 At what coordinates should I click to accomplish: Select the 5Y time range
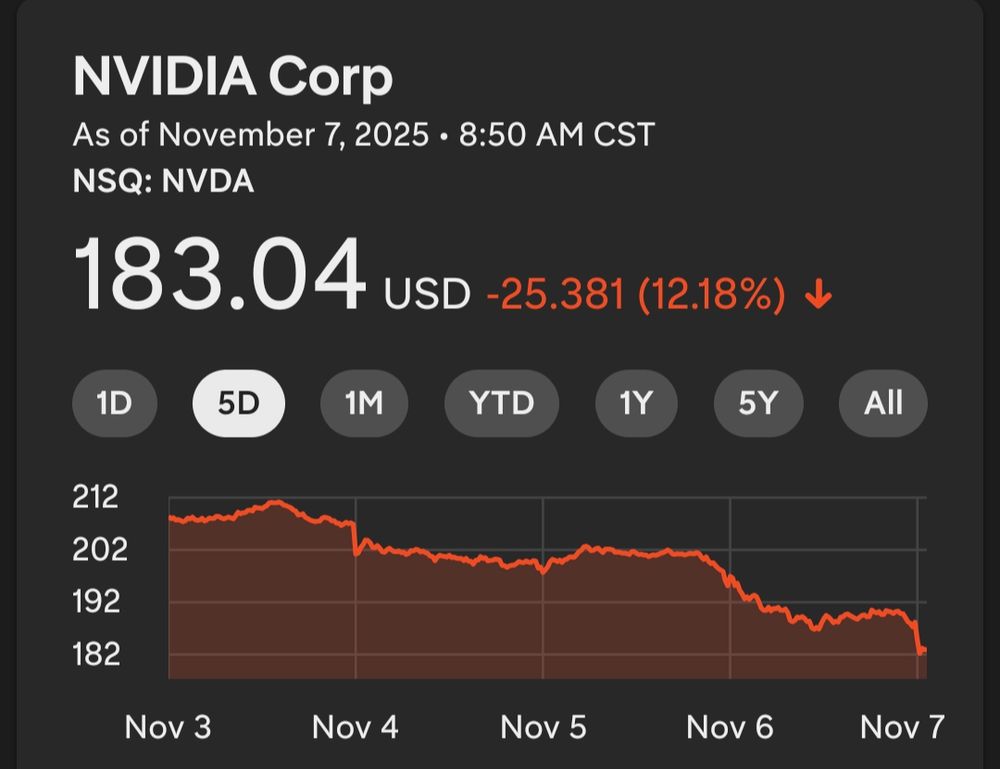pyautogui.click(x=757, y=403)
